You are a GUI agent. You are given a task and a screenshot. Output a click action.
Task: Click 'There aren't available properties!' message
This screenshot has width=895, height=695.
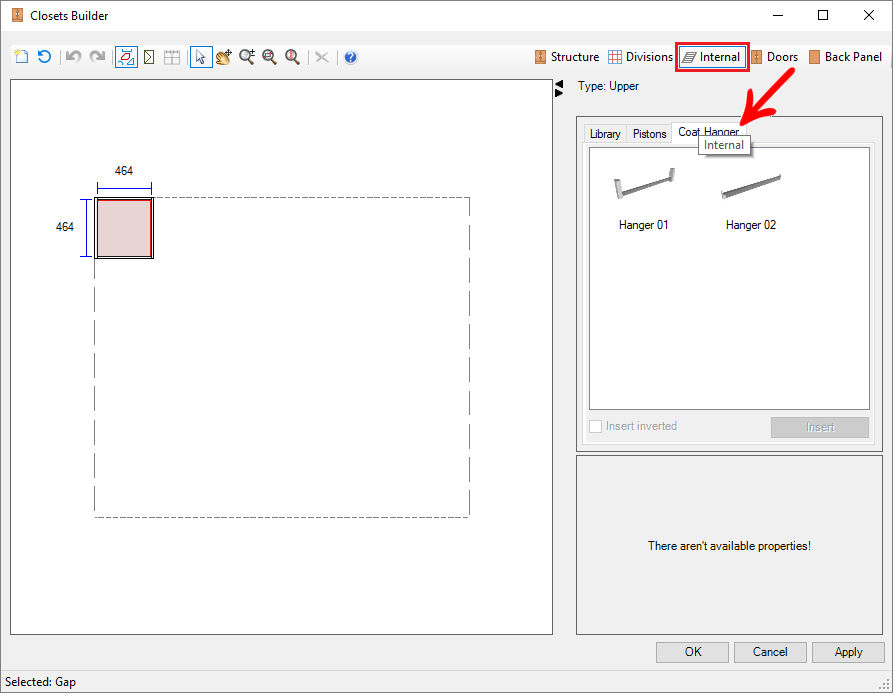729,546
